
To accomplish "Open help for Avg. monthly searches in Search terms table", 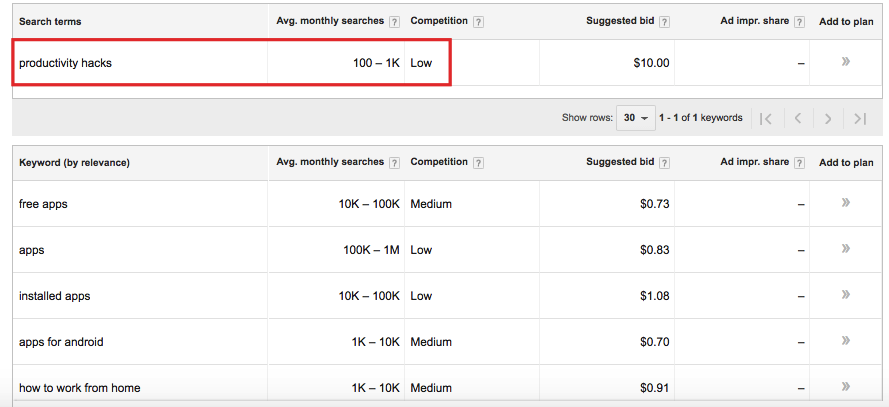I will tap(395, 22).
